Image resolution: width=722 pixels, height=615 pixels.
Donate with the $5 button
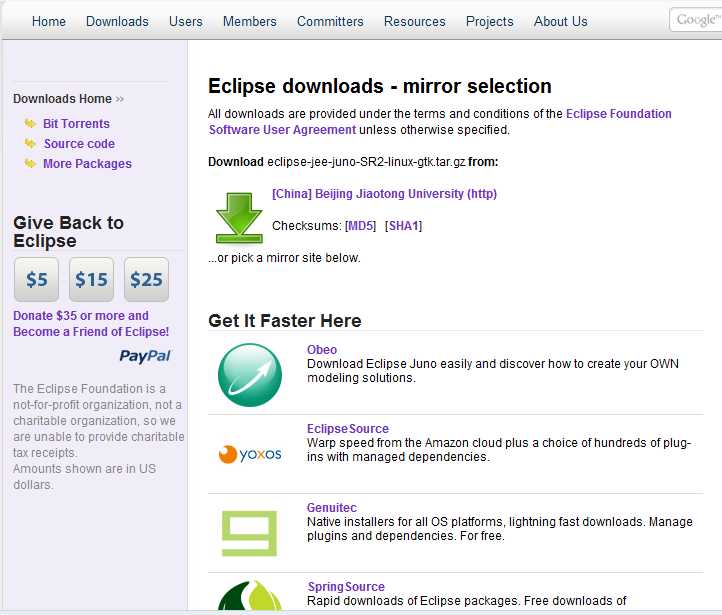pyautogui.click(x=36, y=279)
